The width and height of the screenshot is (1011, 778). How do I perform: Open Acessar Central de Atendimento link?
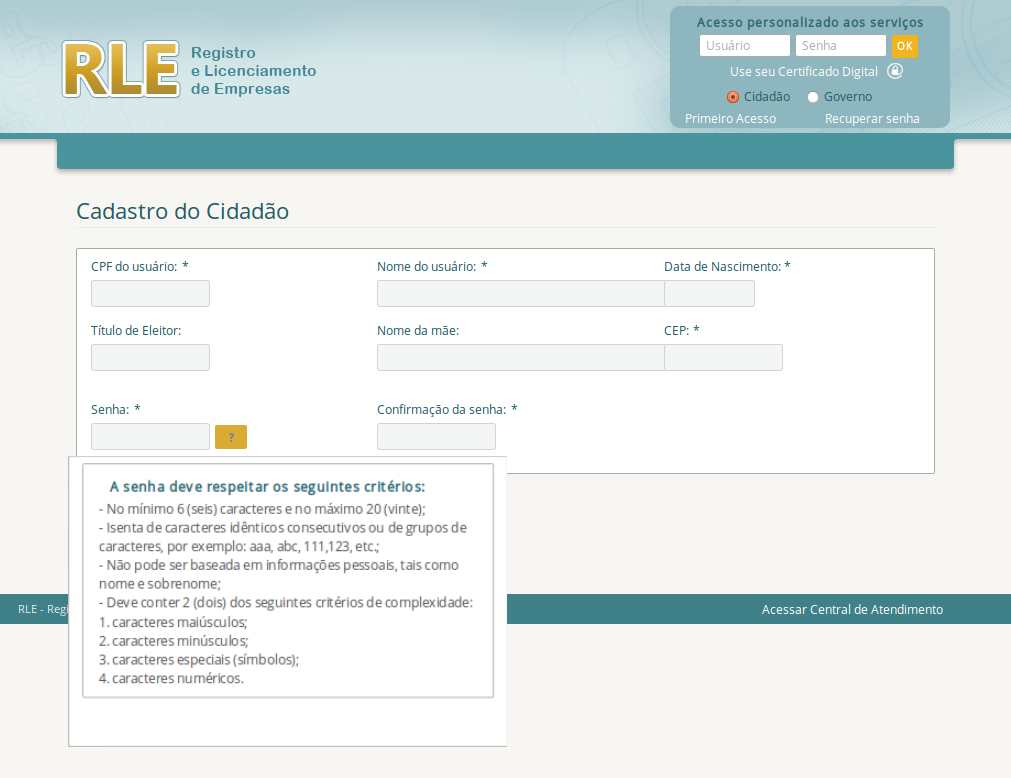pos(852,609)
